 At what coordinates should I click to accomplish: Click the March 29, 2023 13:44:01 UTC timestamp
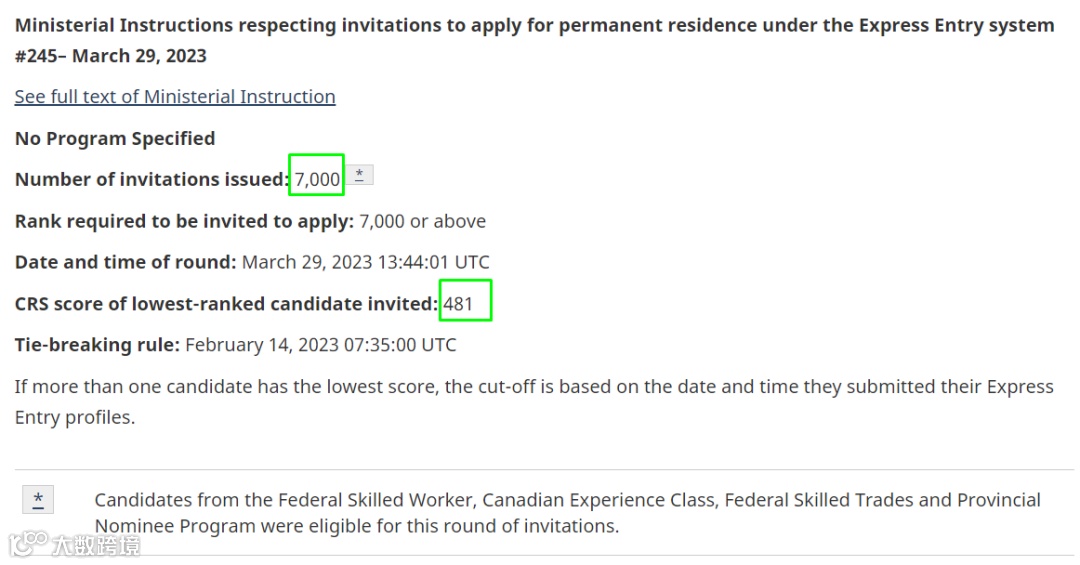pyautogui.click(x=366, y=262)
